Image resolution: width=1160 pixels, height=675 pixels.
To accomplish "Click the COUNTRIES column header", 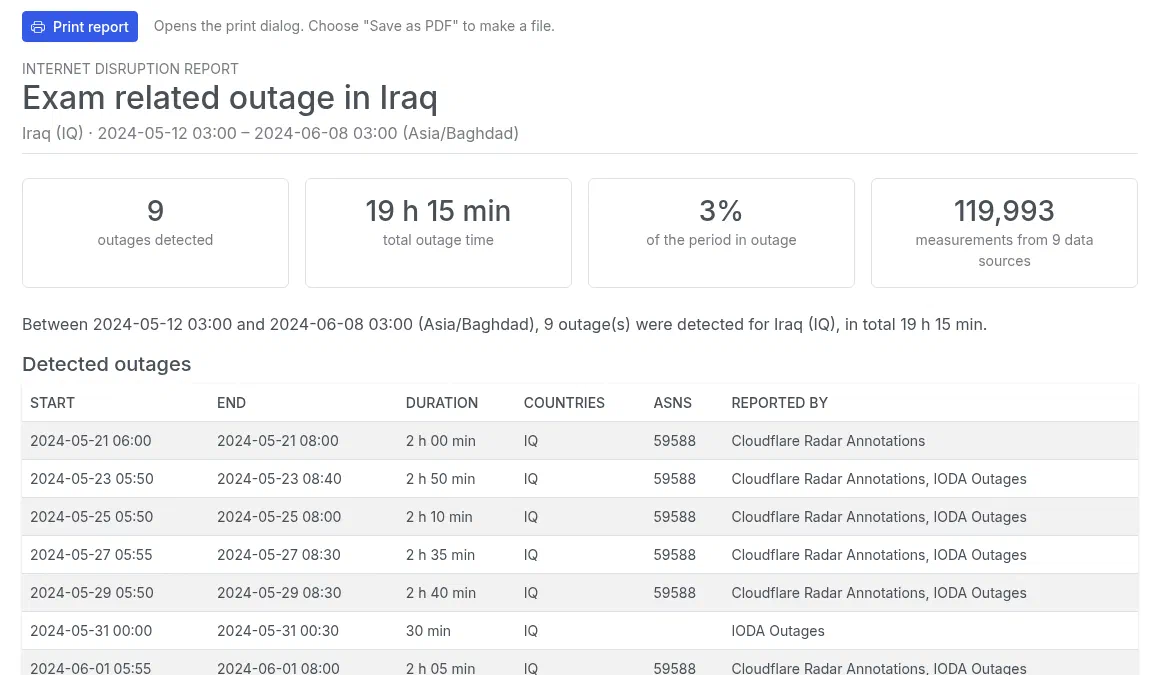I will (564, 403).
